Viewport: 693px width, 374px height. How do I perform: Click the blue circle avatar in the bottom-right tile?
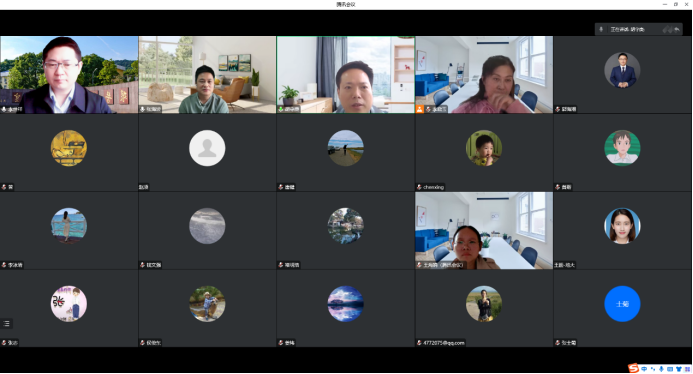622,304
